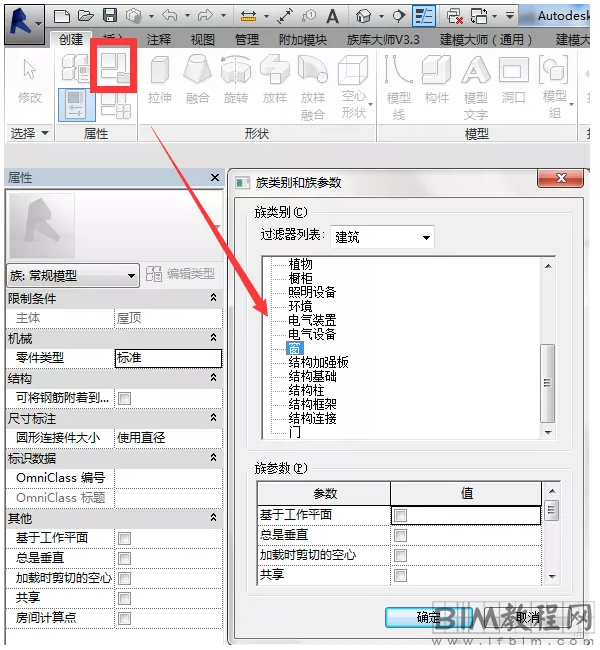
Task: Choose the Revolve (旋转) tool icon
Action: click(236, 72)
